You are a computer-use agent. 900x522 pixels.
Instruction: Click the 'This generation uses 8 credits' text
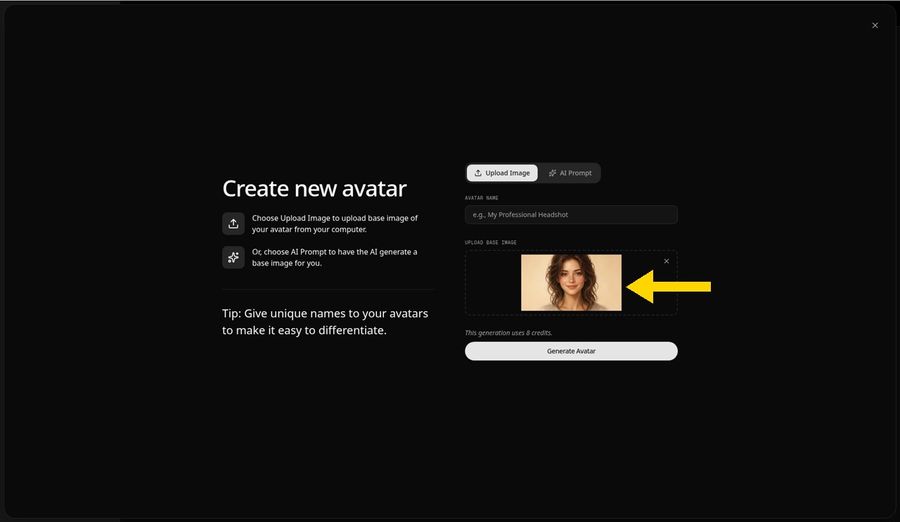(508, 332)
